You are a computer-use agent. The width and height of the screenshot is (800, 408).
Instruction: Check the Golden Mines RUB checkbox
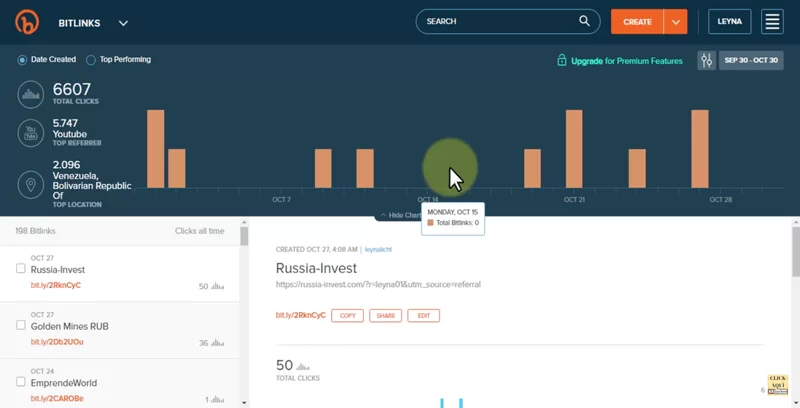point(20,325)
